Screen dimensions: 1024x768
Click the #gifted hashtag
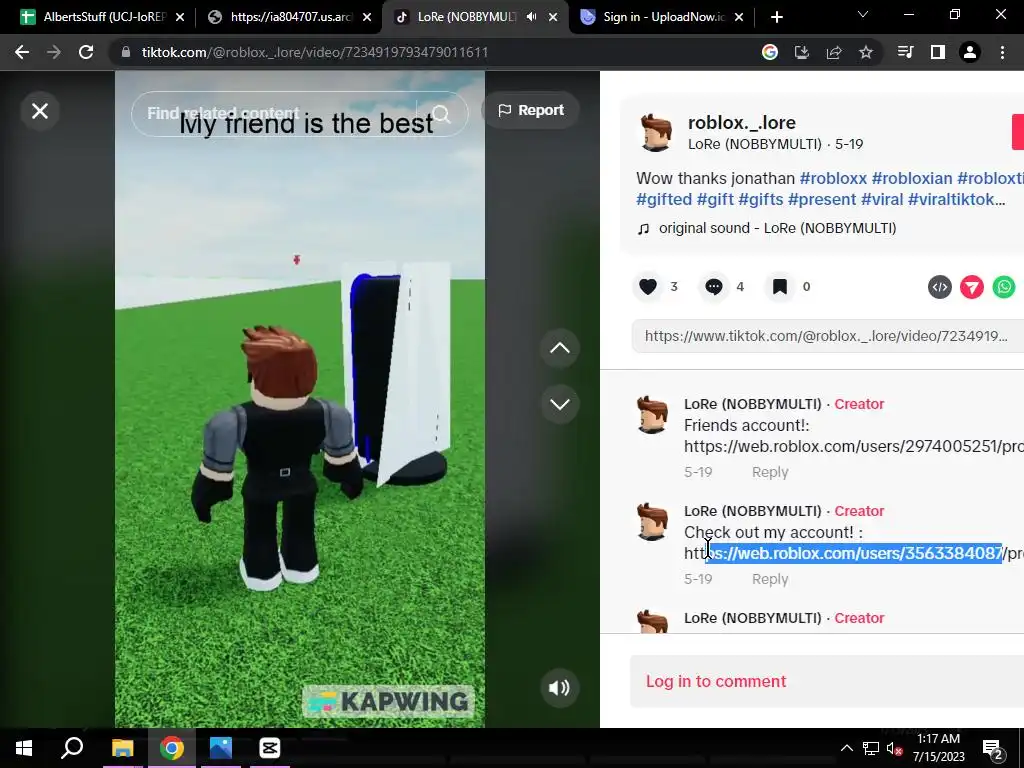point(664,199)
